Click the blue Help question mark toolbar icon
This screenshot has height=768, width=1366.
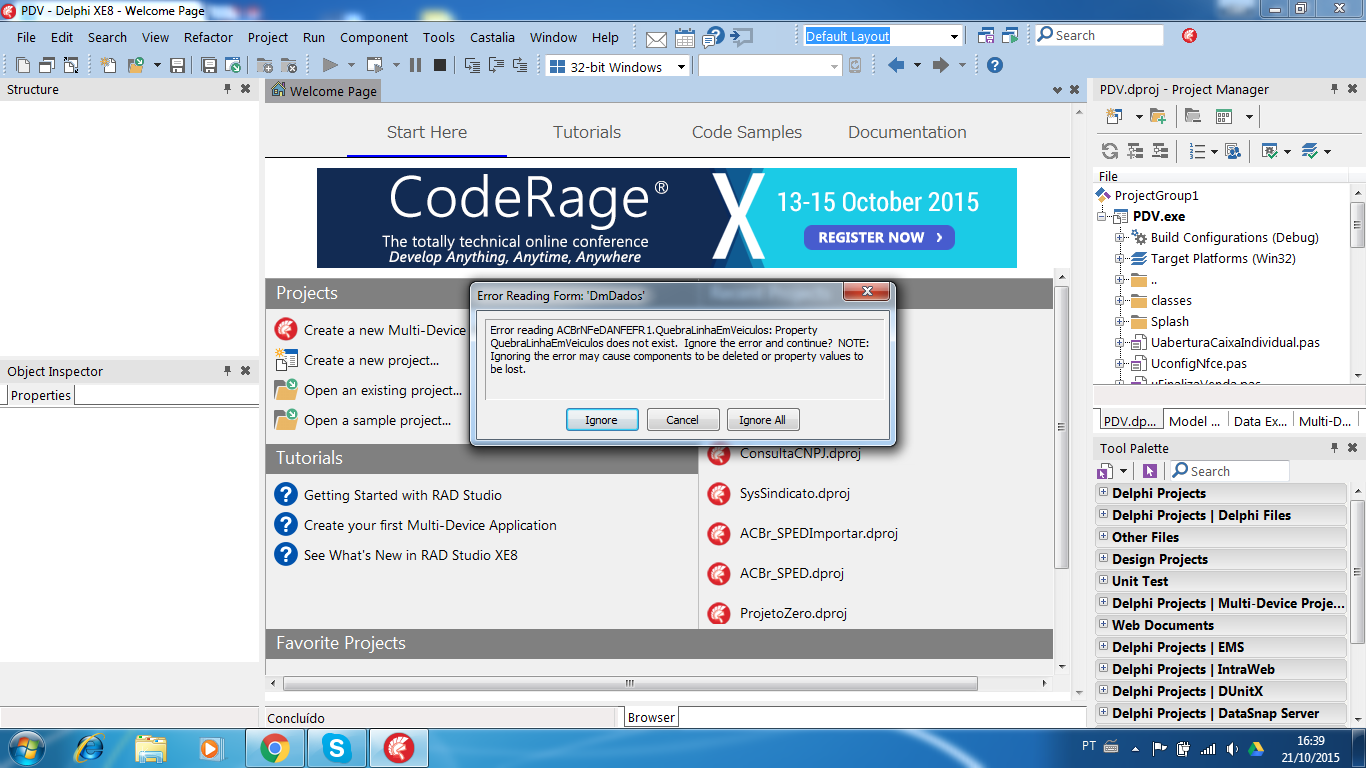(994, 65)
